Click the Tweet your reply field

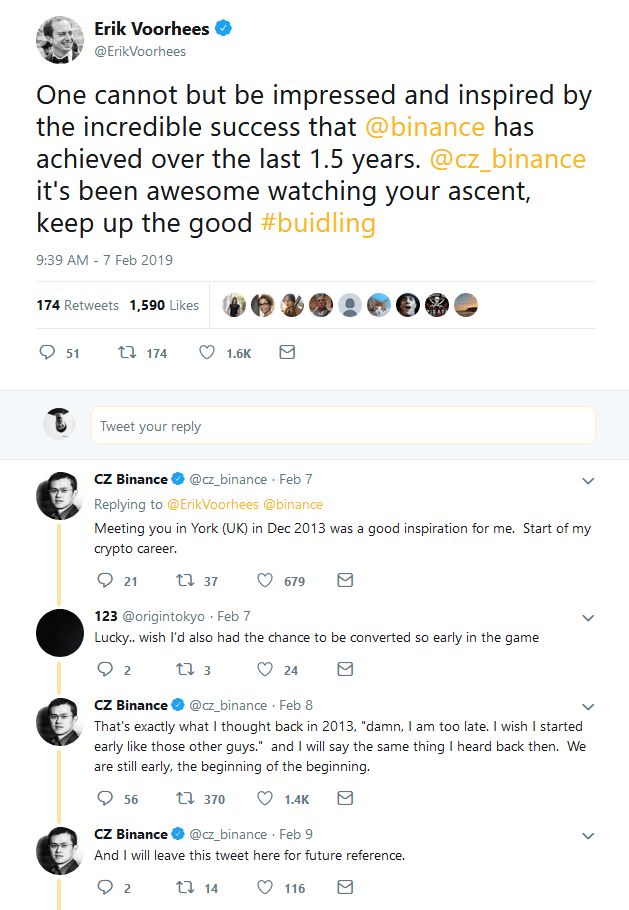[x=342, y=426]
